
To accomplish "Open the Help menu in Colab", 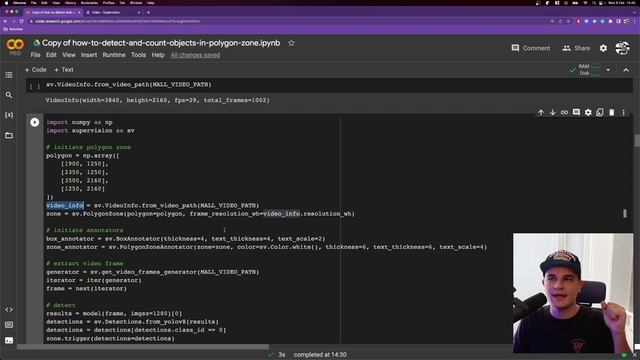I will click(x=158, y=55).
